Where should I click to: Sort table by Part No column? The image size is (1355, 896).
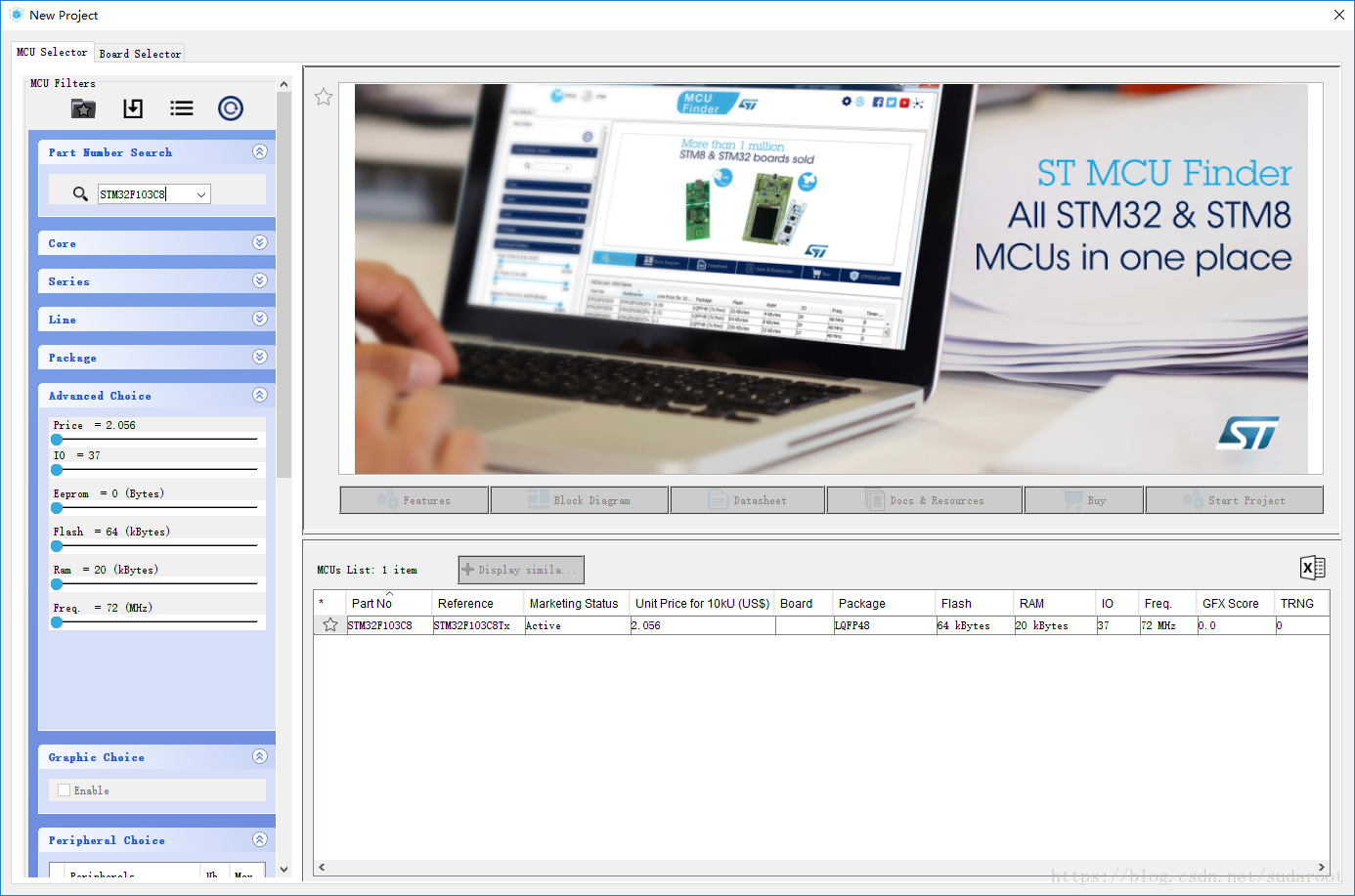tap(389, 604)
